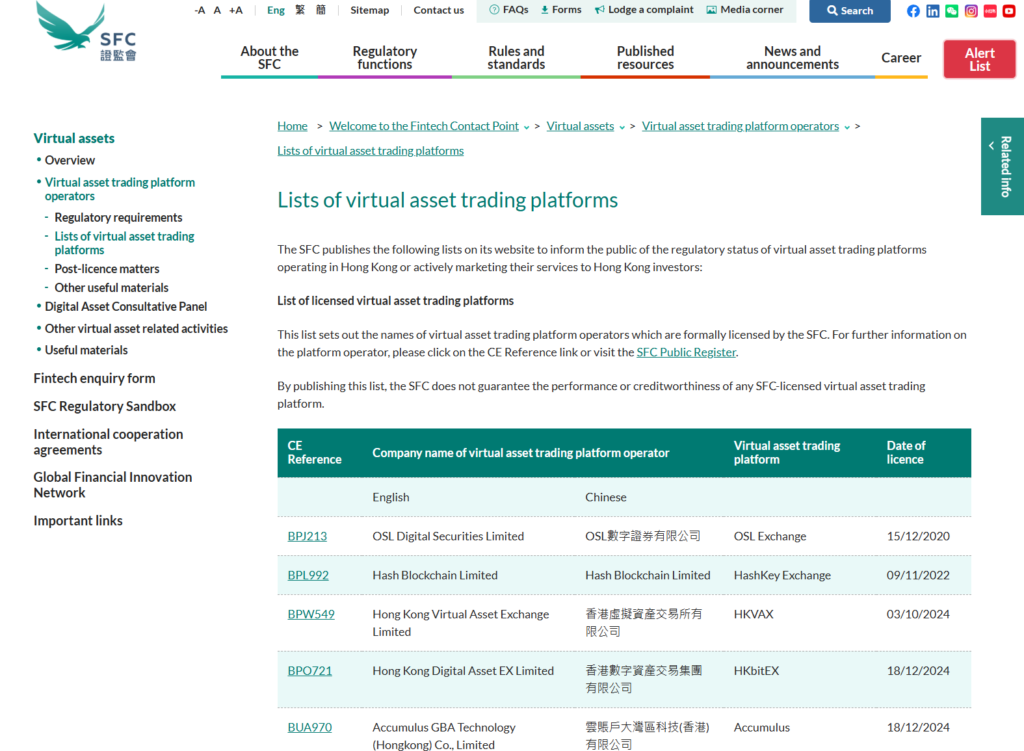The image size is (1024, 751).
Task: Expand the Virtual assets breadcrumb dropdown arrow
Action: tap(622, 127)
